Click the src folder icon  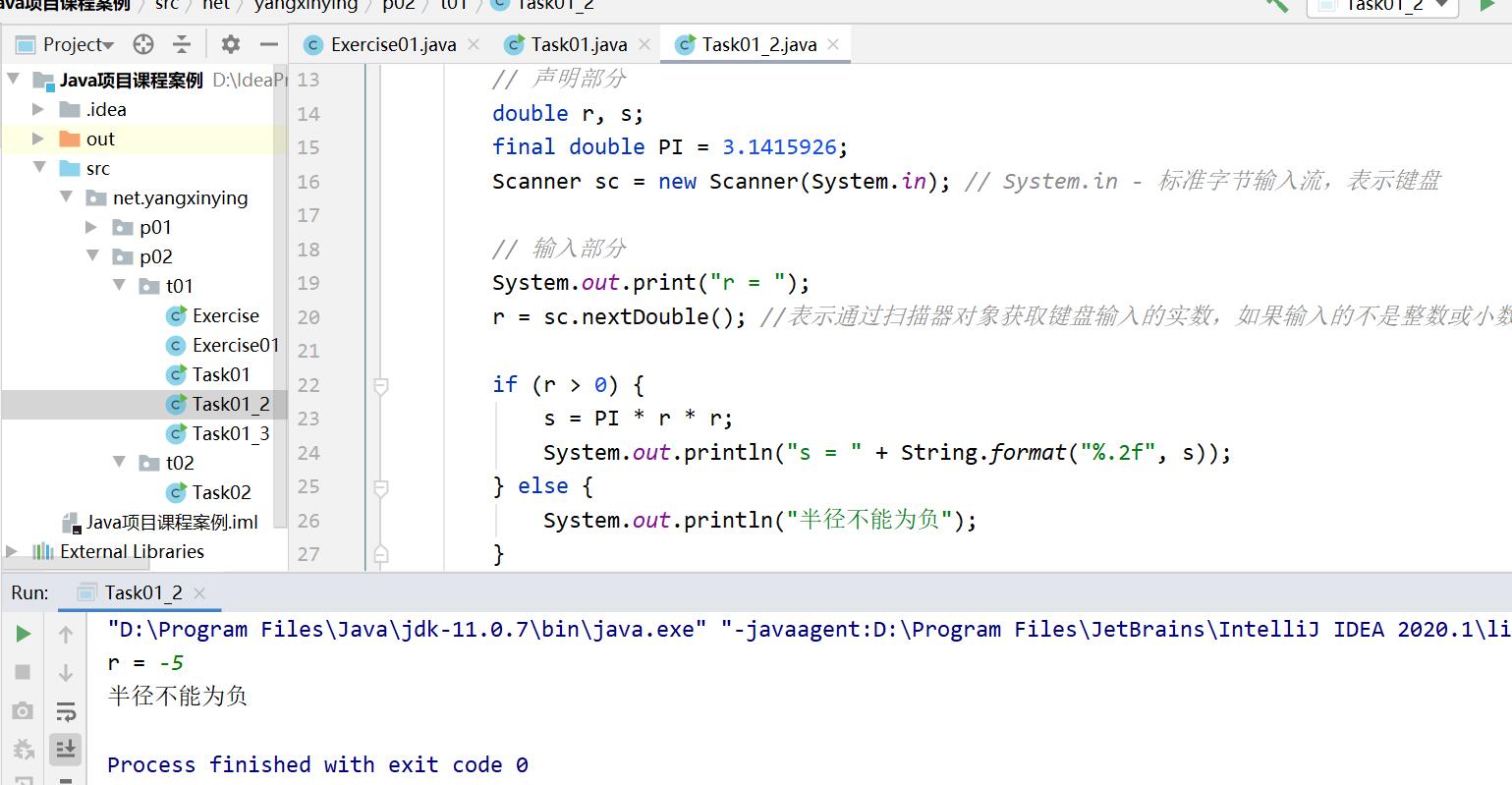click(69, 168)
